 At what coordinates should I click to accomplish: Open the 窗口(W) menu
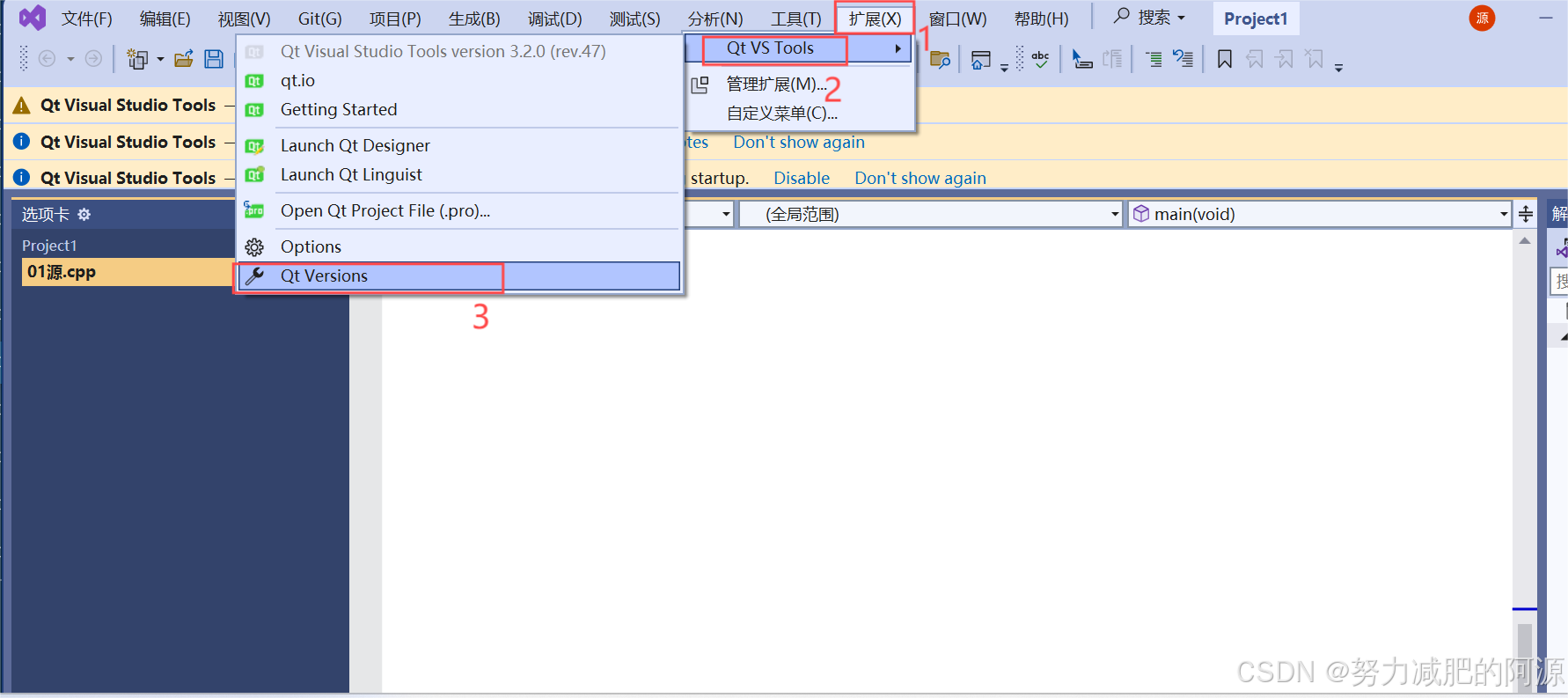957,18
